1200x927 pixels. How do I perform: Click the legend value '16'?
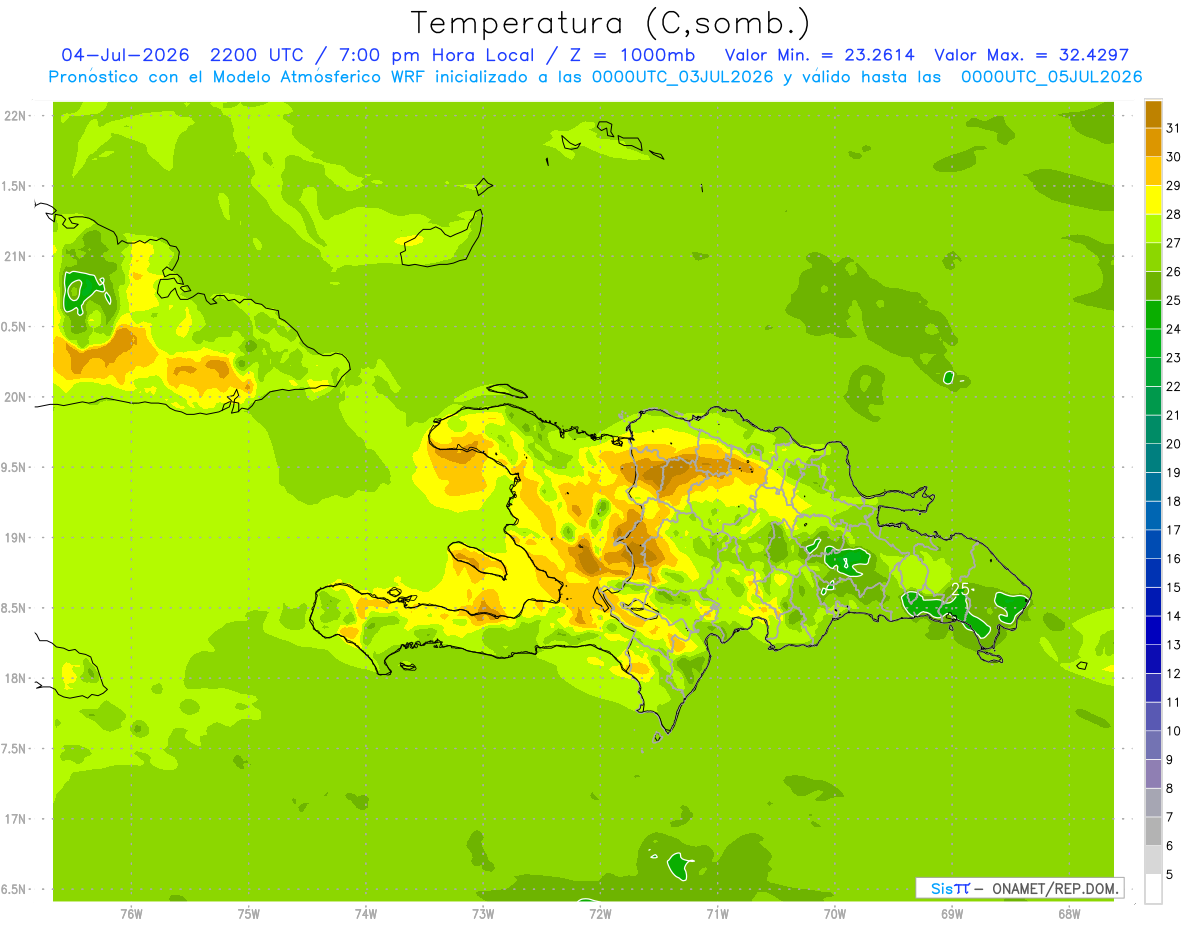[x=1173, y=559]
